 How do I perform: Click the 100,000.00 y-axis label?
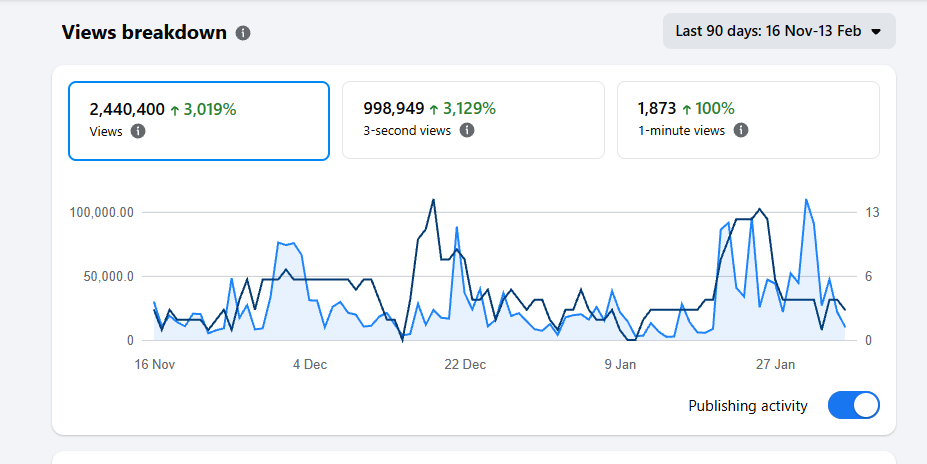102,213
